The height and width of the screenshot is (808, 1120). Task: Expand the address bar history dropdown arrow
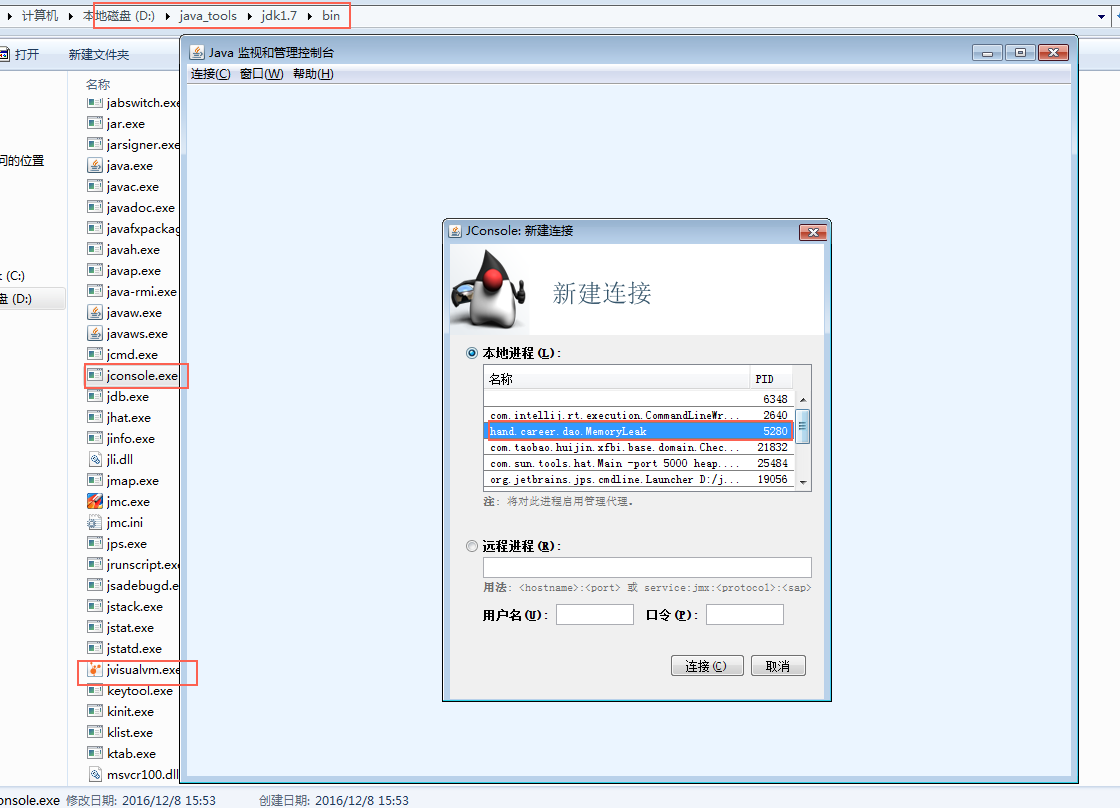click(x=1101, y=16)
